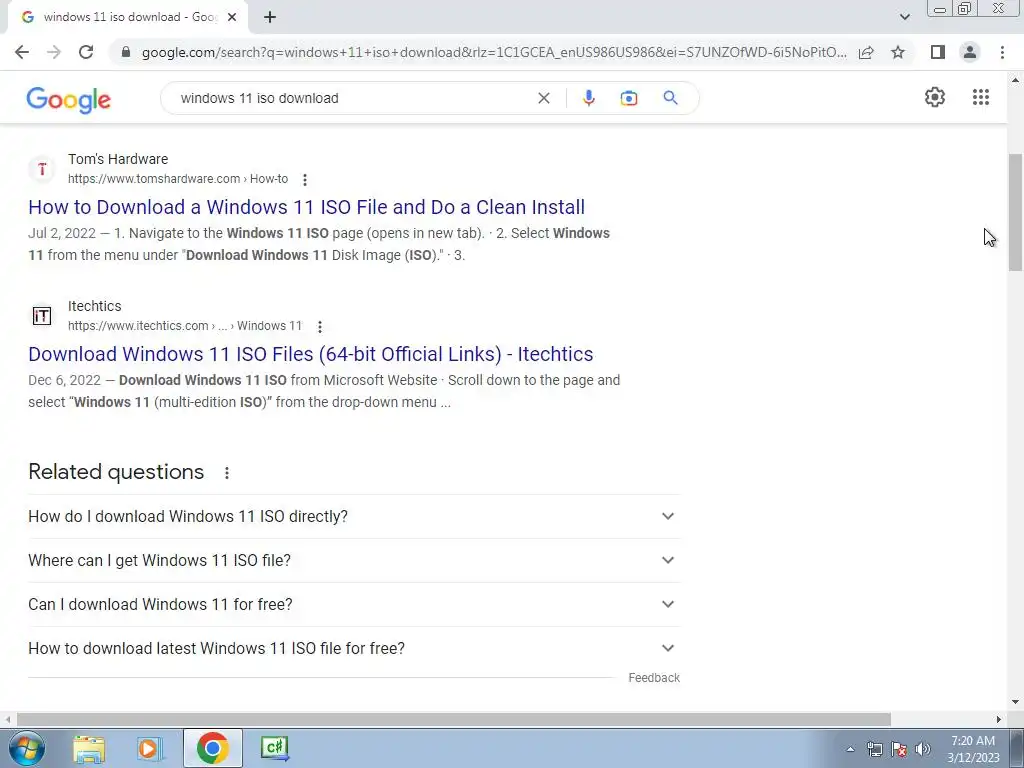Select the windows 11 iso download tab

tap(129, 17)
